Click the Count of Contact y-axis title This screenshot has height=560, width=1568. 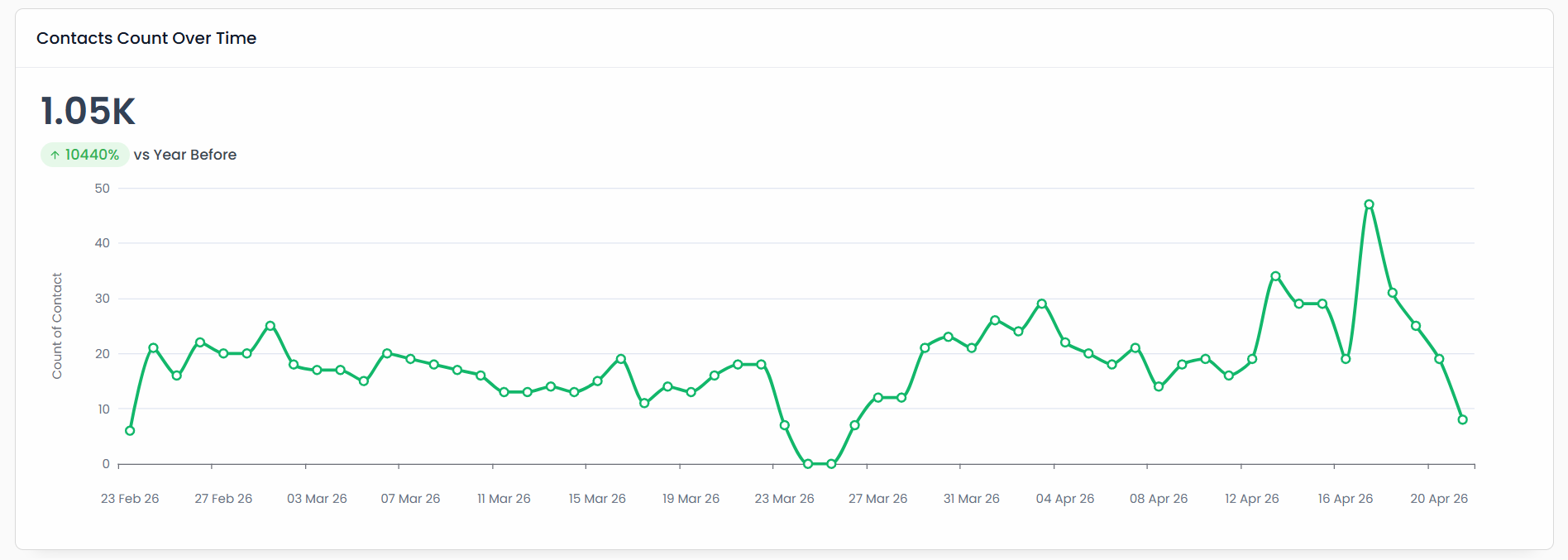pos(57,326)
